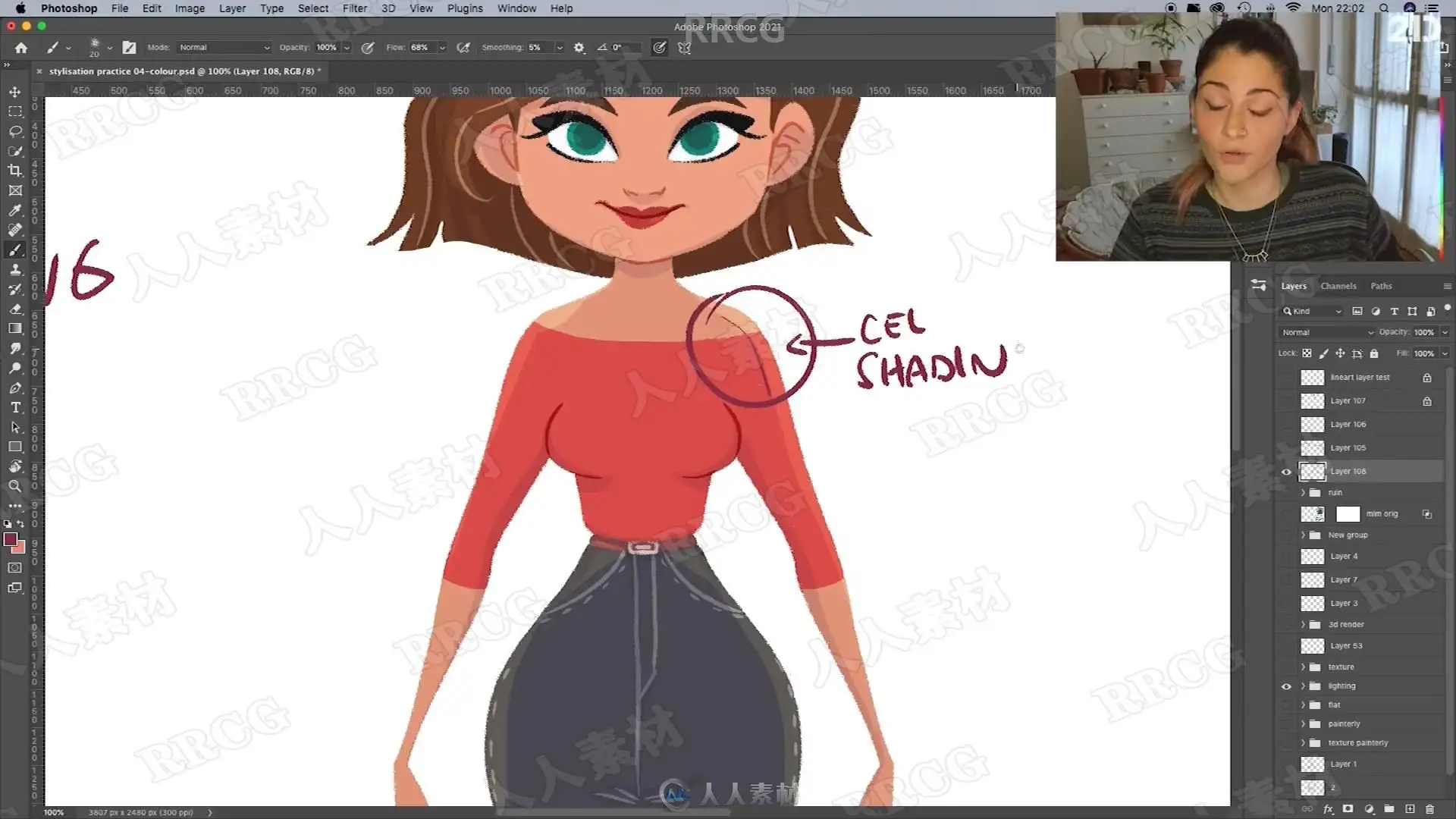1456x819 pixels.
Task: Select the Crop tool
Action: [x=15, y=171]
